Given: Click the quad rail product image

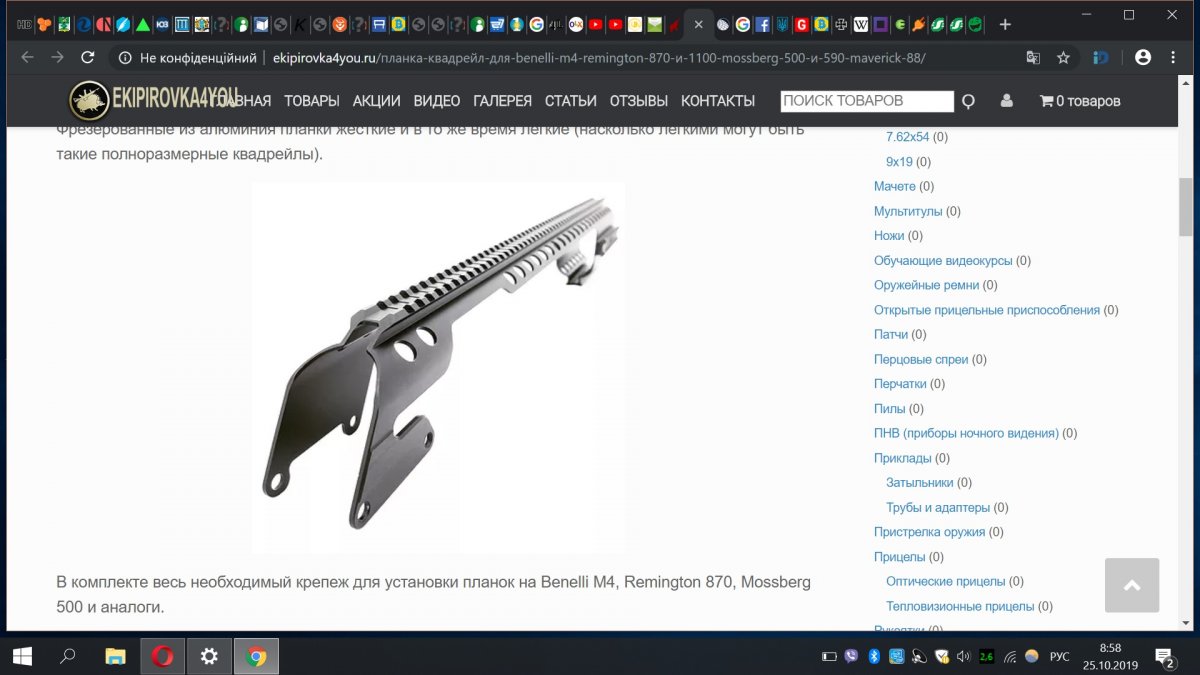Looking at the screenshot, I should tap(438, 367).
